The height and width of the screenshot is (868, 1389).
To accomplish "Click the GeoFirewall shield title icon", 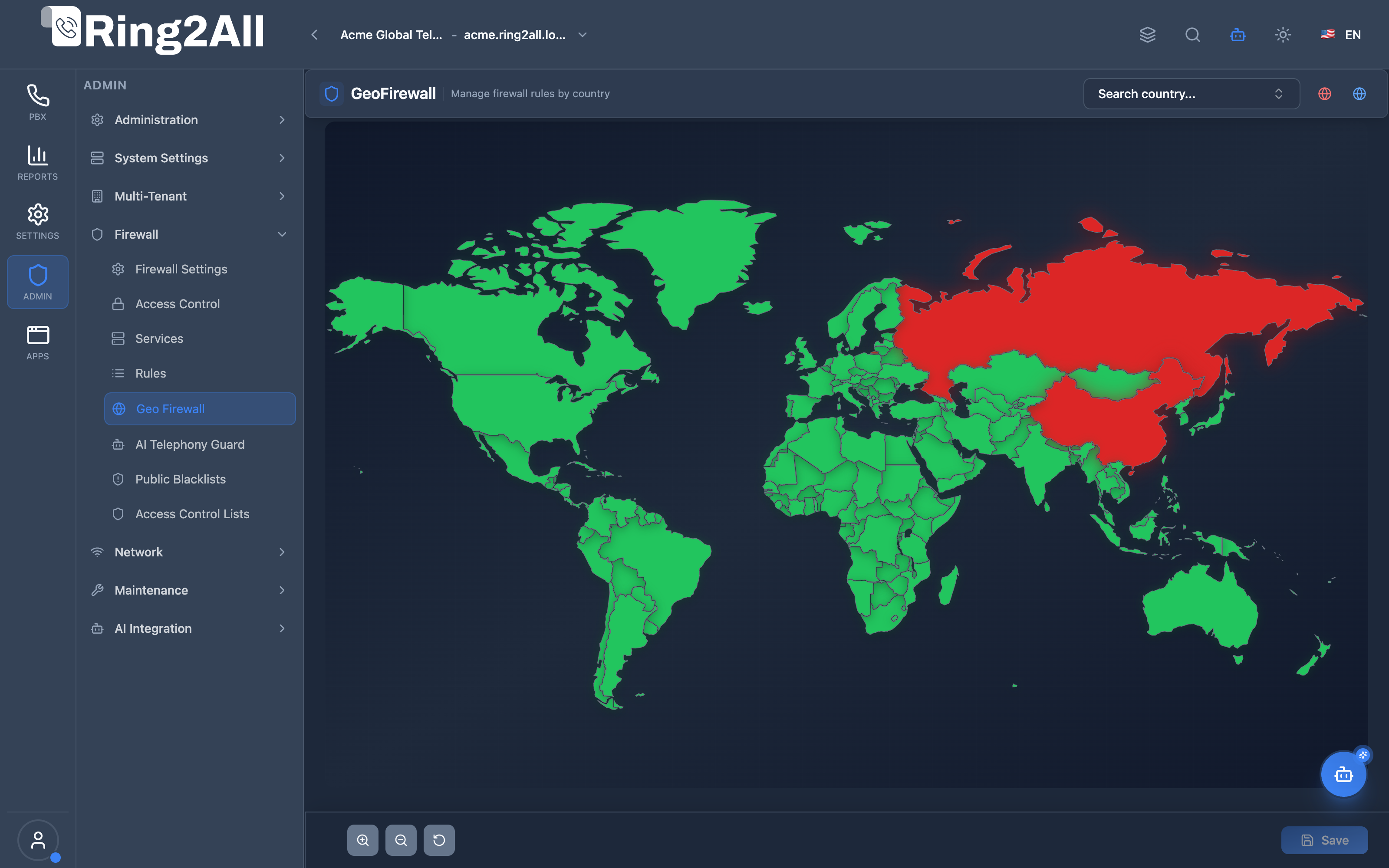I will click(x=332, y=94).
